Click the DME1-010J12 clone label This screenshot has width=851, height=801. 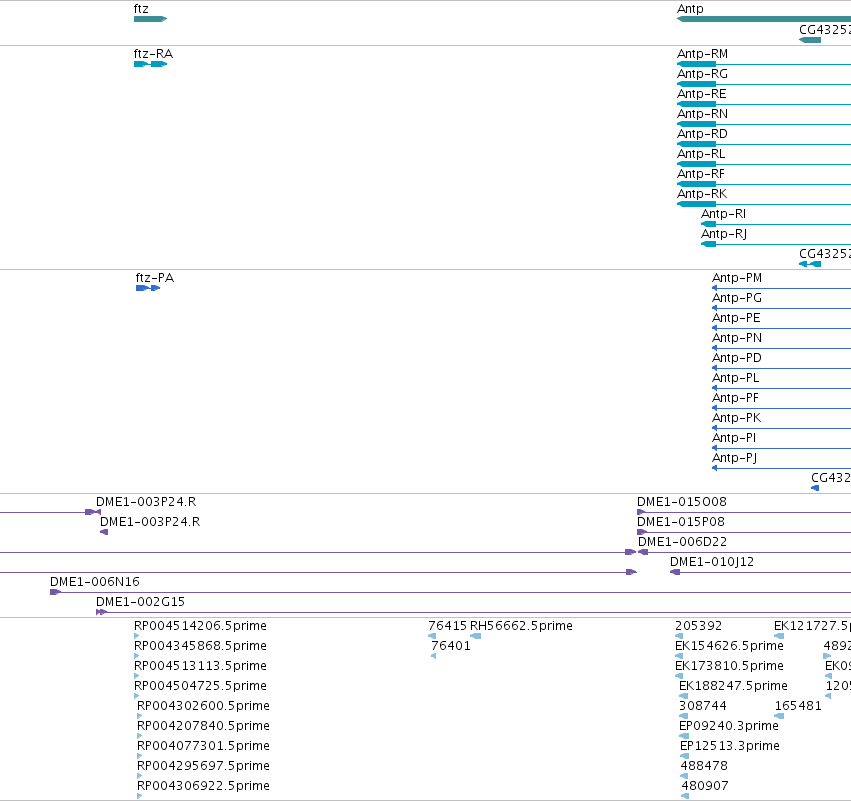712,562
